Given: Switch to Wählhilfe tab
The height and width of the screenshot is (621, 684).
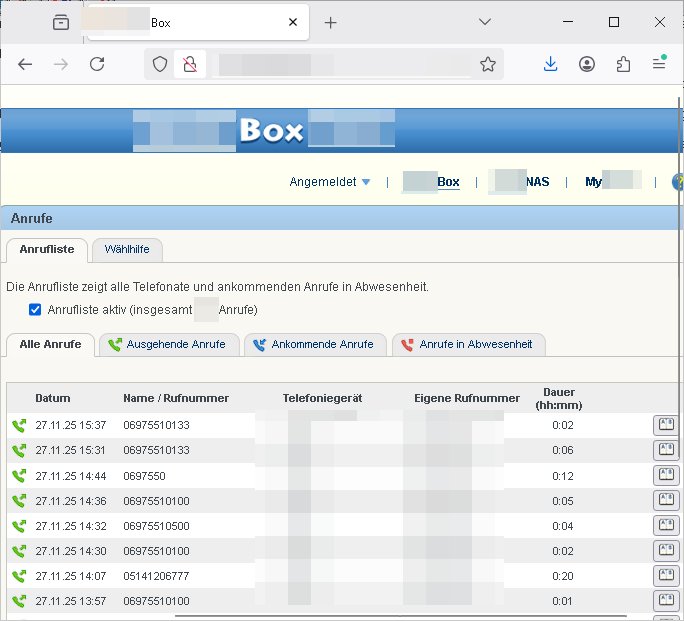Looking at the screenshot, I should coord(127,249).
